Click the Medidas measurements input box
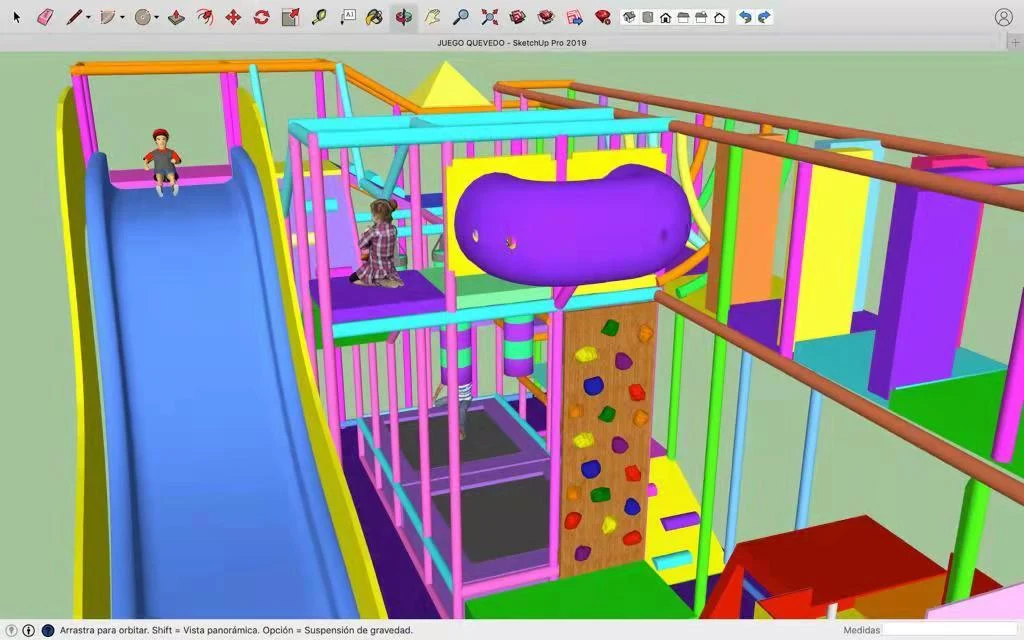Viewport: 1024px width, 640px height. pos(951,630)
